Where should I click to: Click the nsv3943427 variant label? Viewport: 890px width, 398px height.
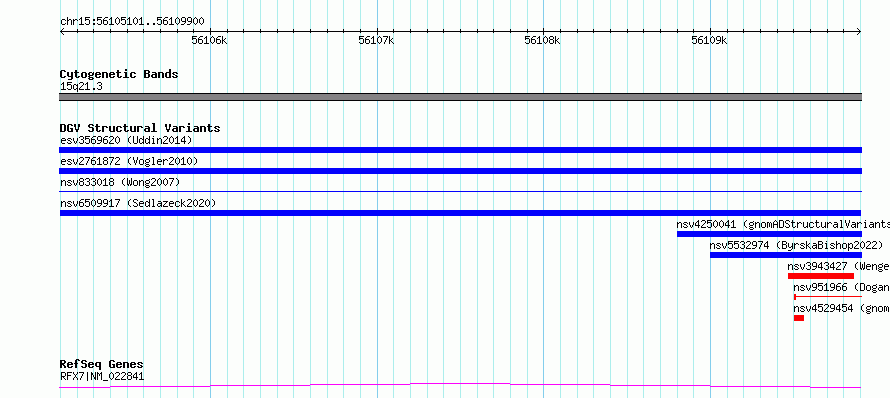[838, 266]
